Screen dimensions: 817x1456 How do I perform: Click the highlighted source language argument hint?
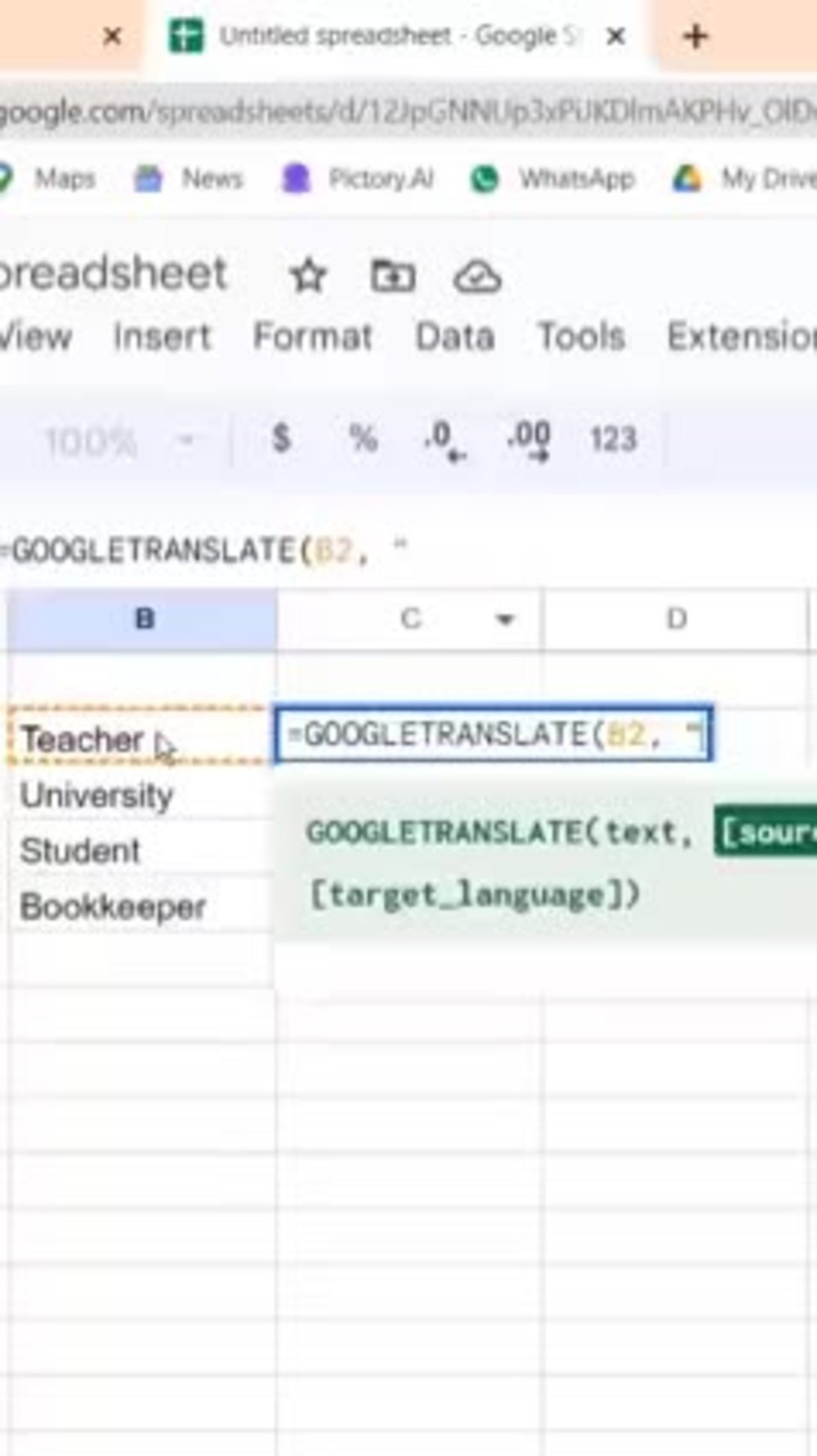click(x=766, y=833)
